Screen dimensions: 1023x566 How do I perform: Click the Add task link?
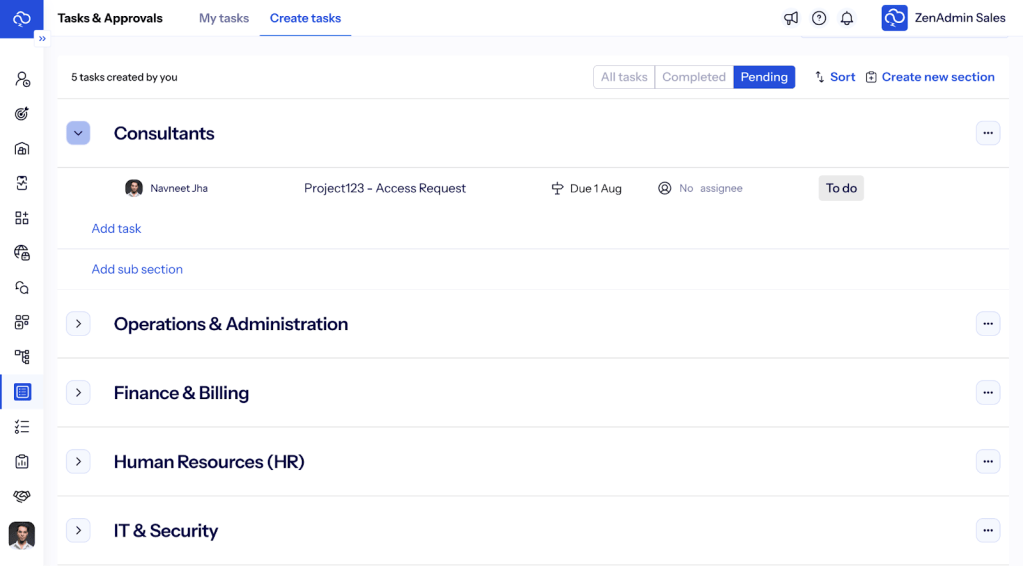pyautogui.click(x=116, y=229)
